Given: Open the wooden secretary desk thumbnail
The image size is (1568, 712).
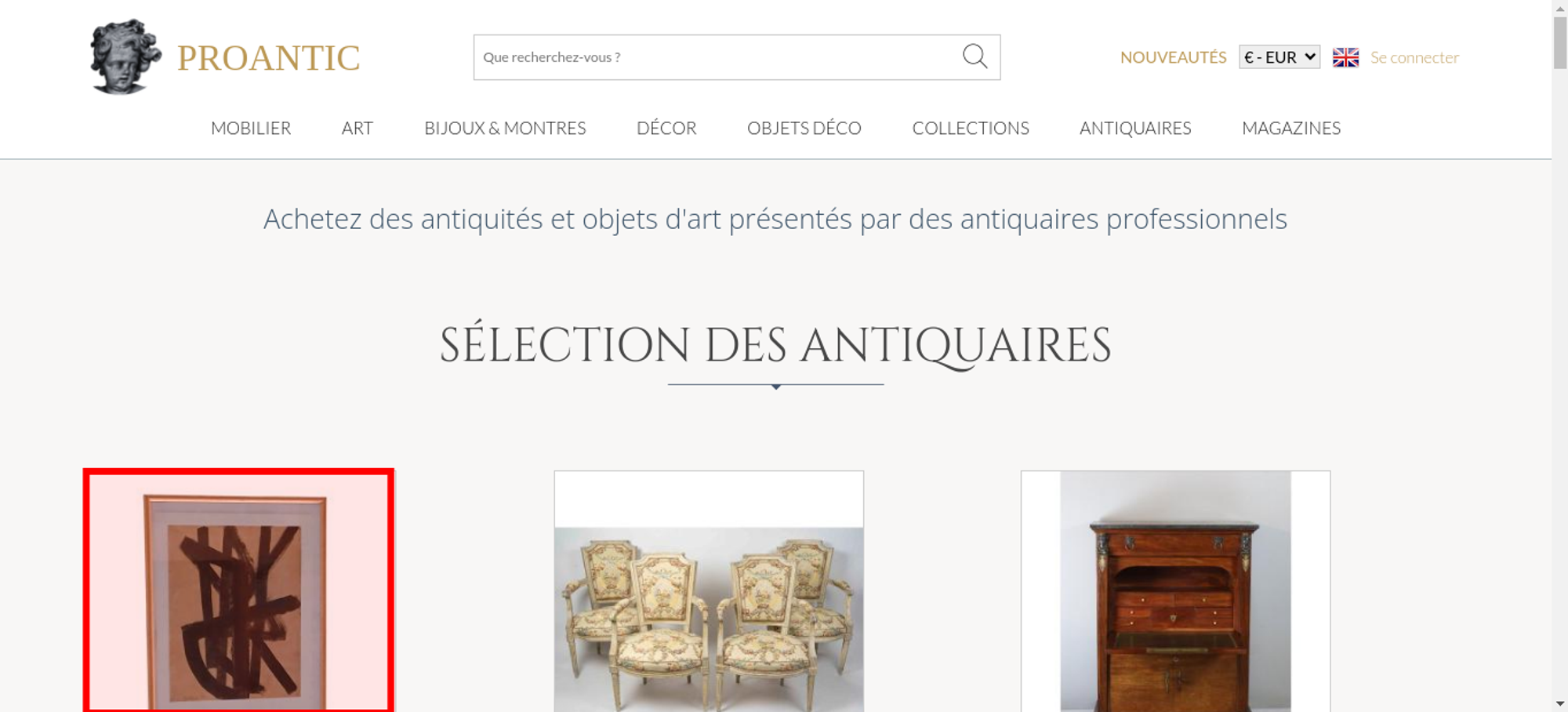Looking at the screenshot, I should pyautogui.click(x=1175, y=591).
